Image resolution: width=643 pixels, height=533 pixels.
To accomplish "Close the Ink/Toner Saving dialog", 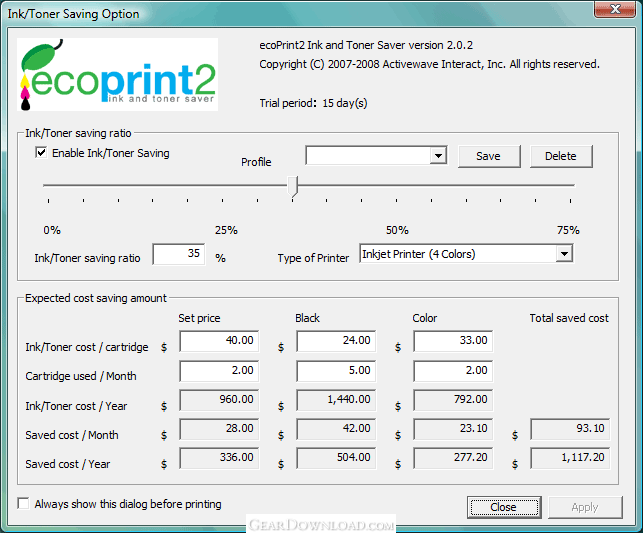I will coord(504,508).
